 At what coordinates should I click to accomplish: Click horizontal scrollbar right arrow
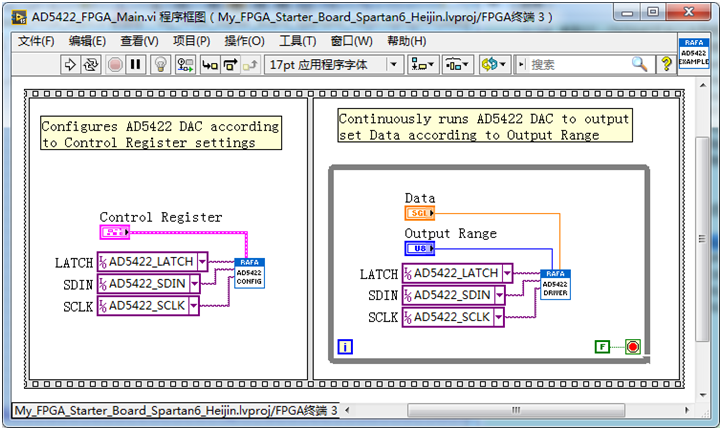(687, 410)
